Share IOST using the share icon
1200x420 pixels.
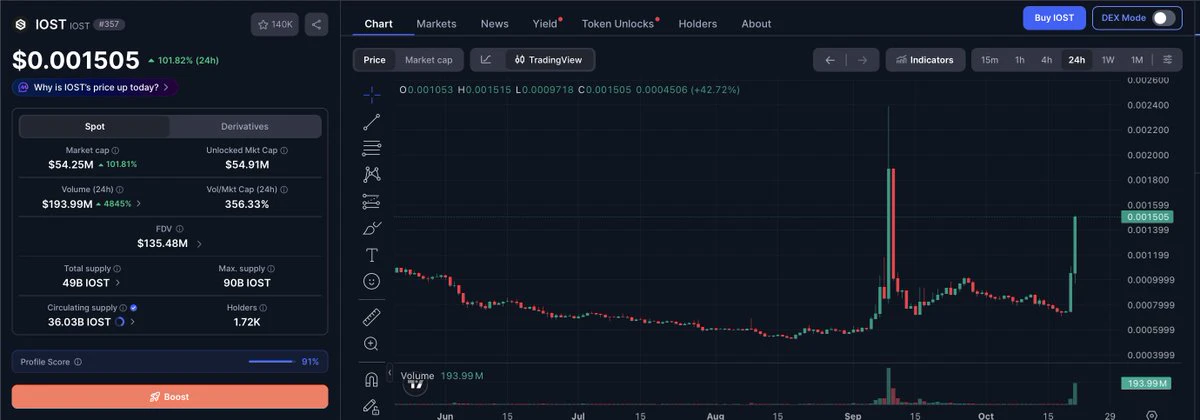tap(316, 23)
